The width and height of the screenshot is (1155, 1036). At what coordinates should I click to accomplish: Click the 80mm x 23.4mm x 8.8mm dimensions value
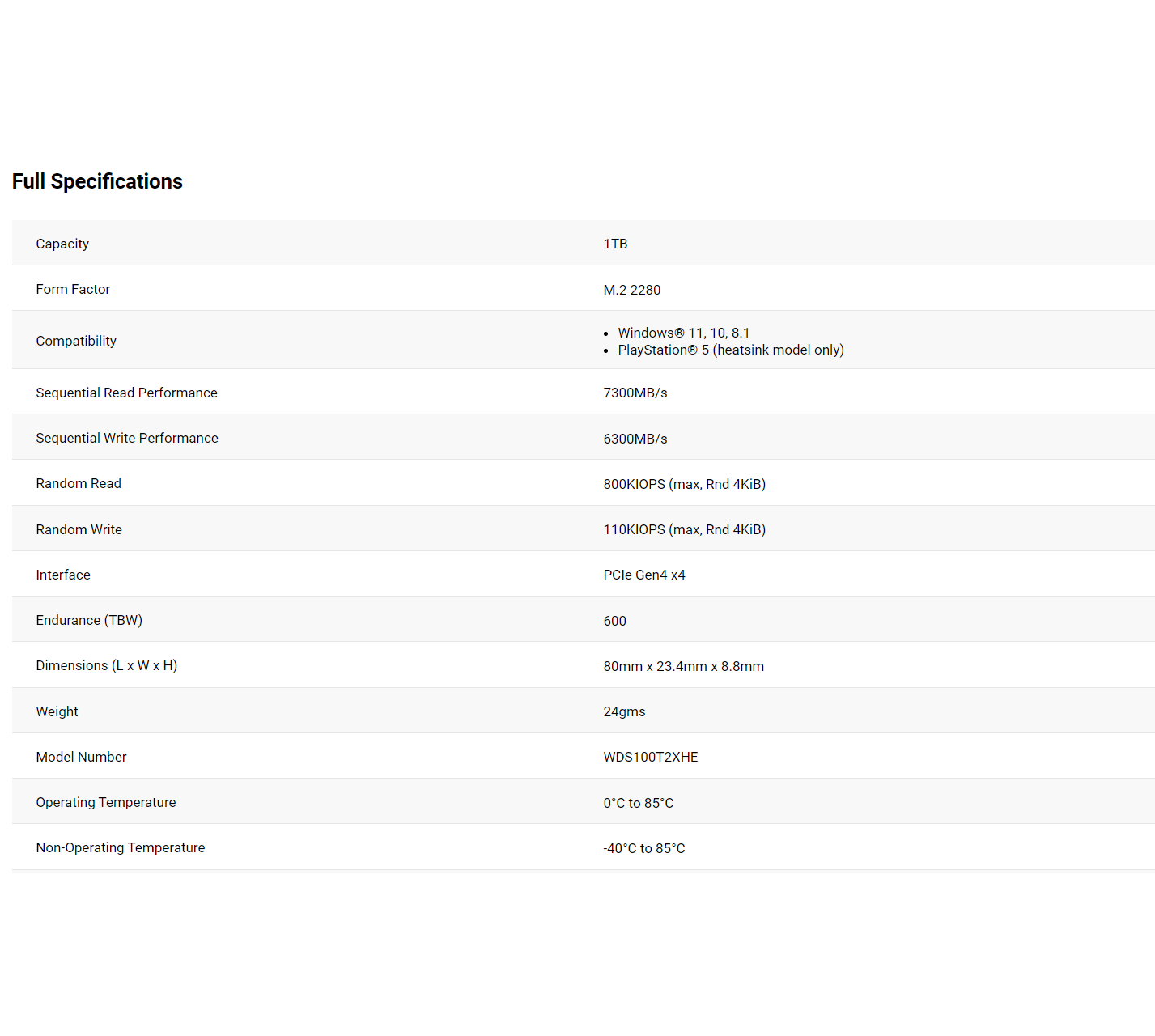pos(683,666)
